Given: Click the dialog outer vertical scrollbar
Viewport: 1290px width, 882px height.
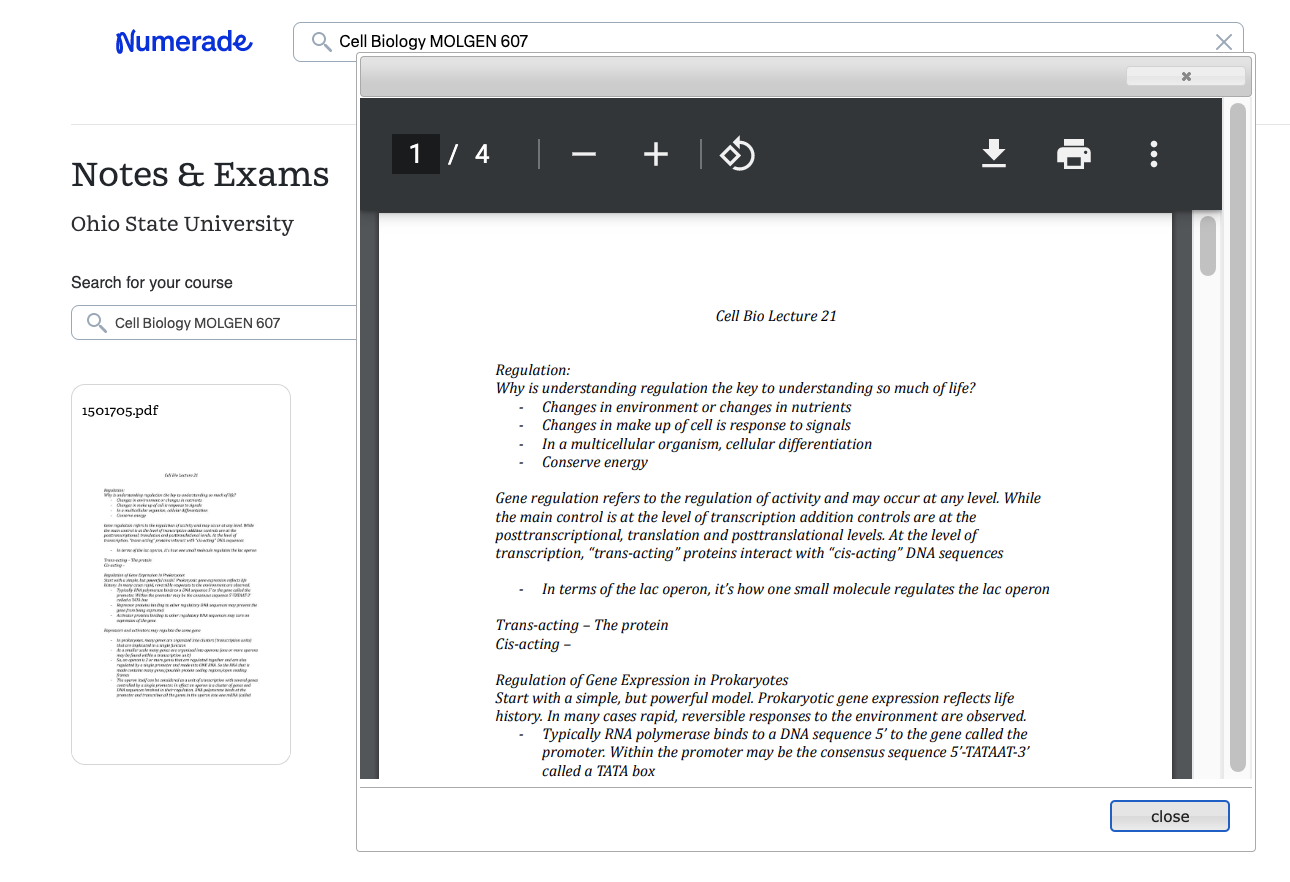Looking at the screenshot, I should point(1238,437).
